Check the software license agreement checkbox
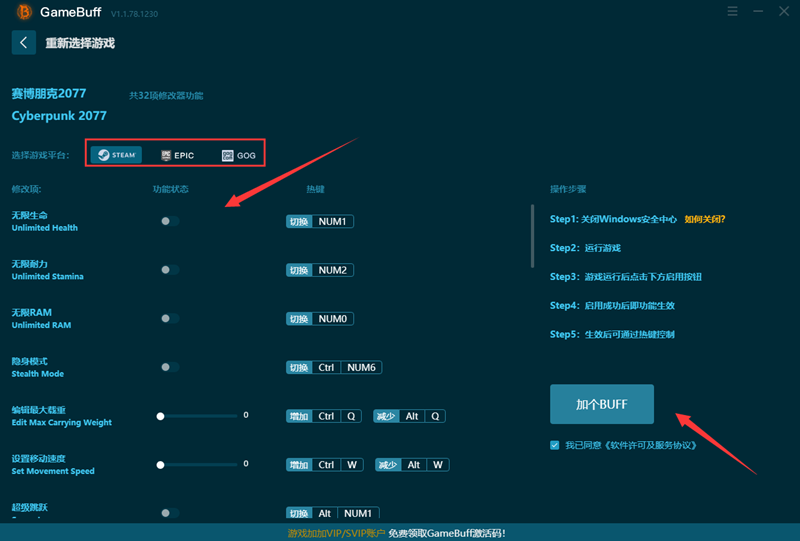This screenshot has width=800, height=541. pyautogui.click(x=555, y=445)
